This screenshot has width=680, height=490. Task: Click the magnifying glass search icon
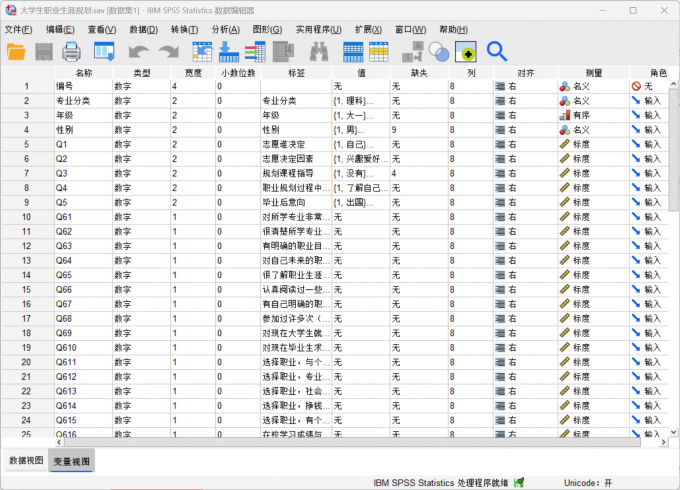tap(496, 51)
